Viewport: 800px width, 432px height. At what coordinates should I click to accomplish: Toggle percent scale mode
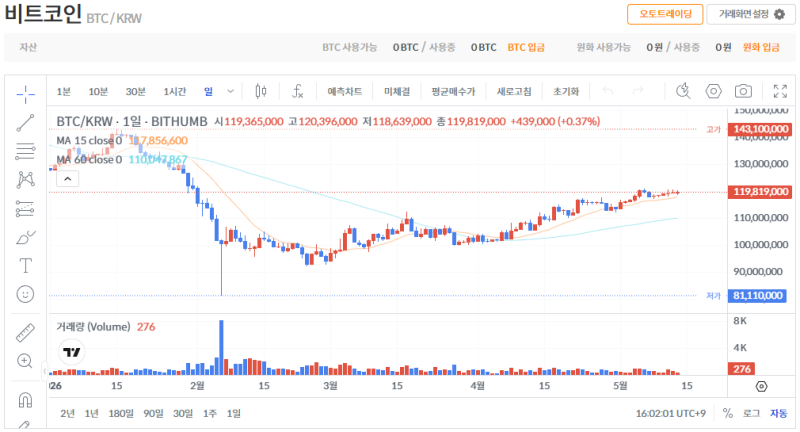click(728, 413)
